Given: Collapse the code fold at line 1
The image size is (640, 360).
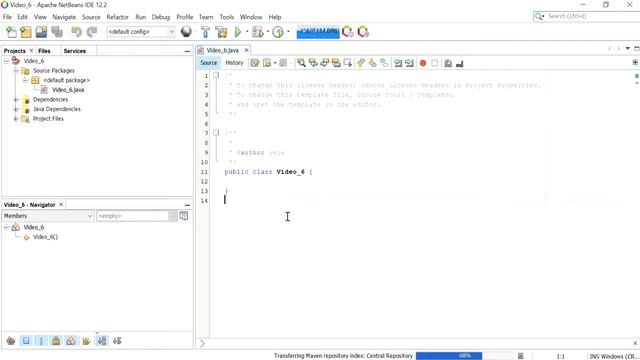Looking at the screenshot, I should tap(216, 75).
